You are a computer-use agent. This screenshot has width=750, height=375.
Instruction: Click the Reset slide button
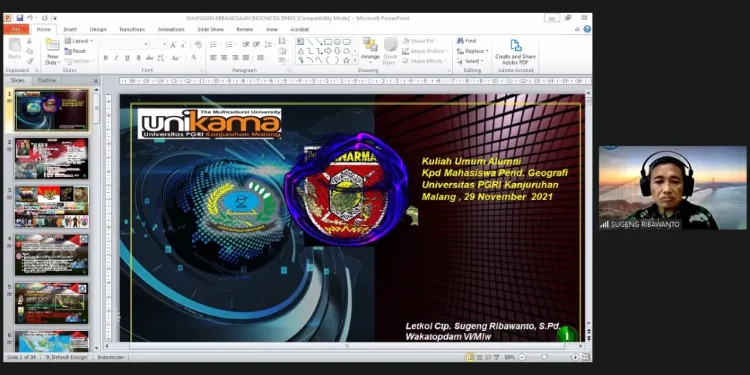pyautogui.click(x=75, y=51)
